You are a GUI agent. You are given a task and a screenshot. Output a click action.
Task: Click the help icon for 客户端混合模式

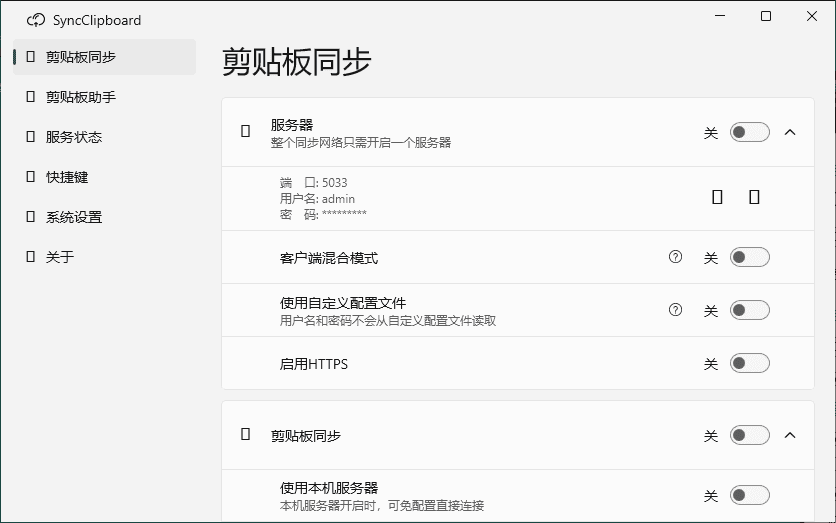(675, 257)
